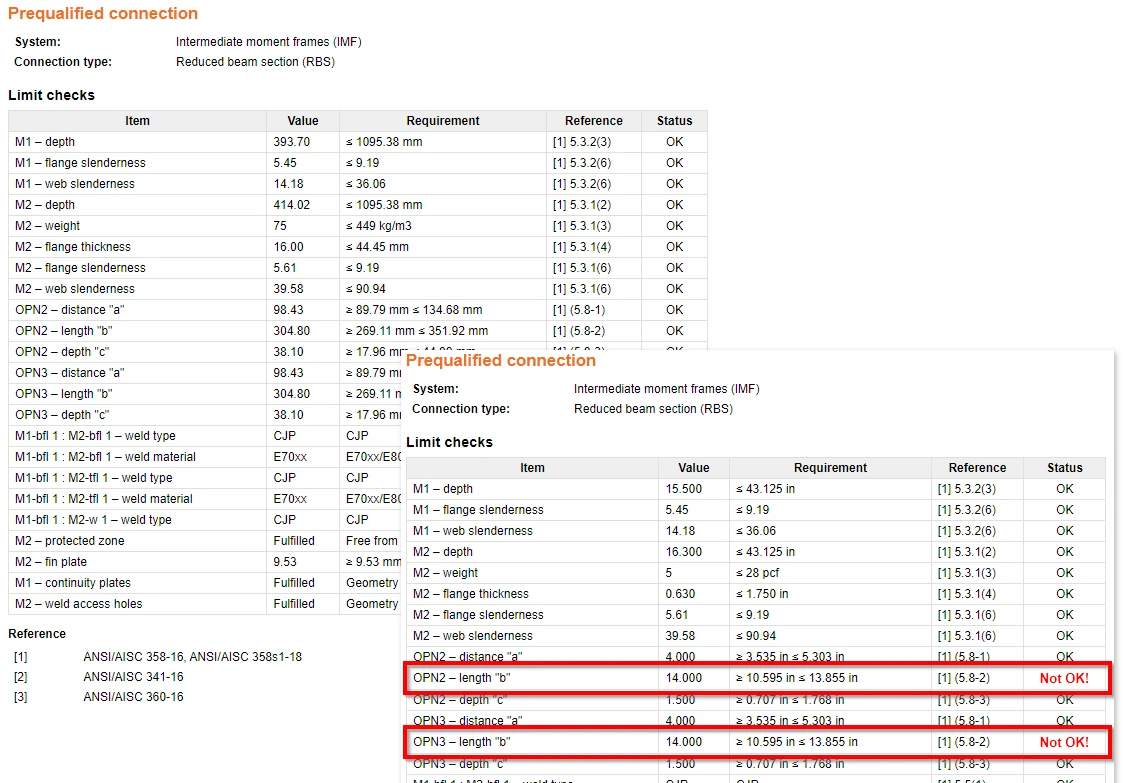
Task: Click '[1] 5.3.1(4)' reference in front report
Action: [x=966, y=593]
